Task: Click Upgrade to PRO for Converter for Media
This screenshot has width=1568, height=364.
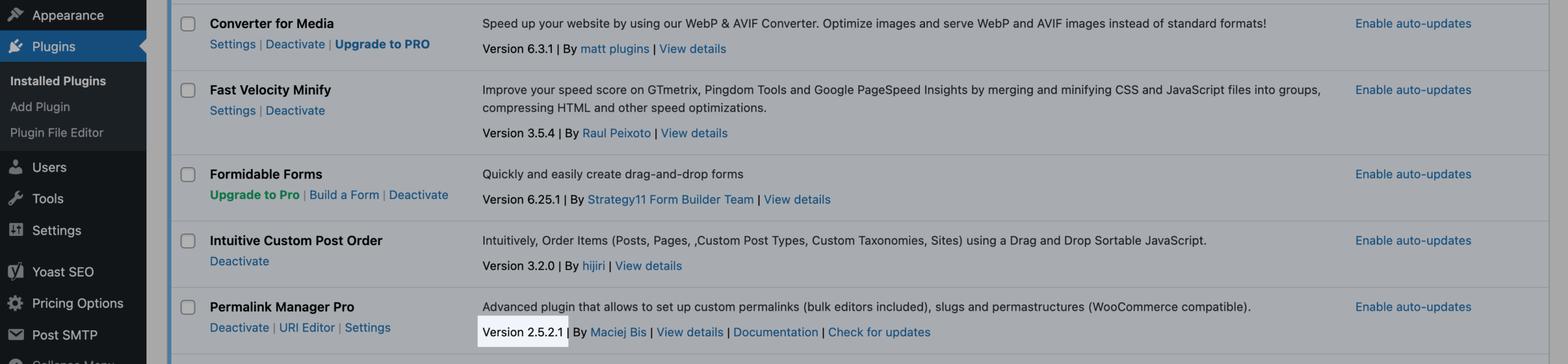Action: [382, 44]
